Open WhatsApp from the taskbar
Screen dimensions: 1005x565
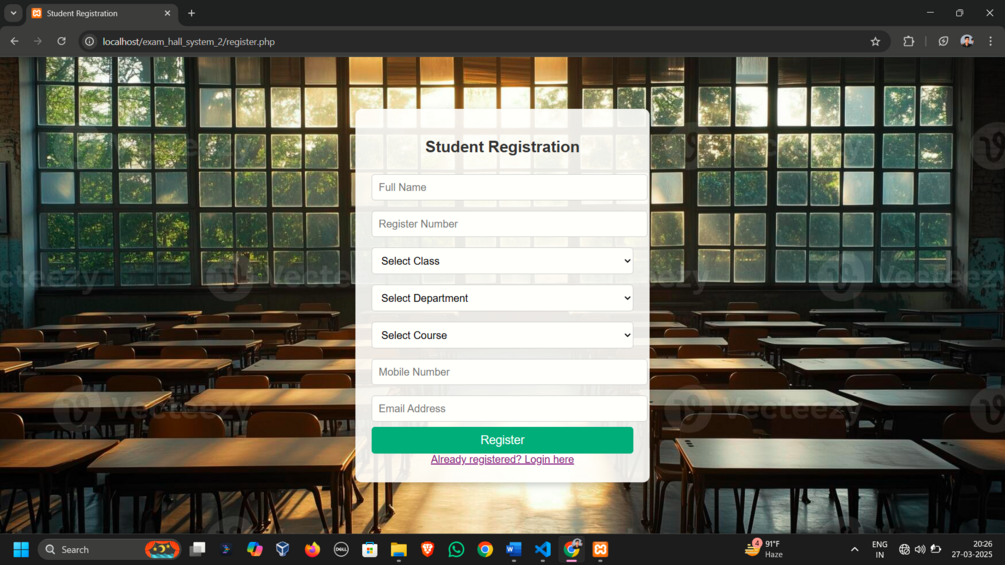[x=456, y=550]
